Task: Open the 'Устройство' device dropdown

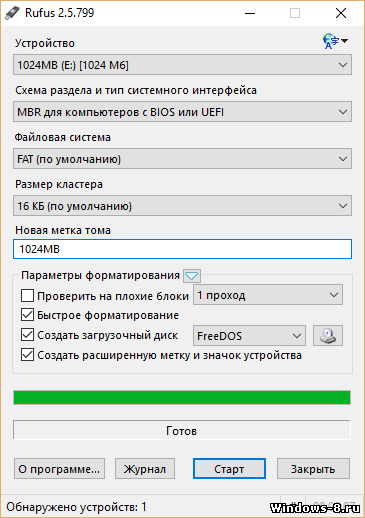Action: (x=182, y=65)
